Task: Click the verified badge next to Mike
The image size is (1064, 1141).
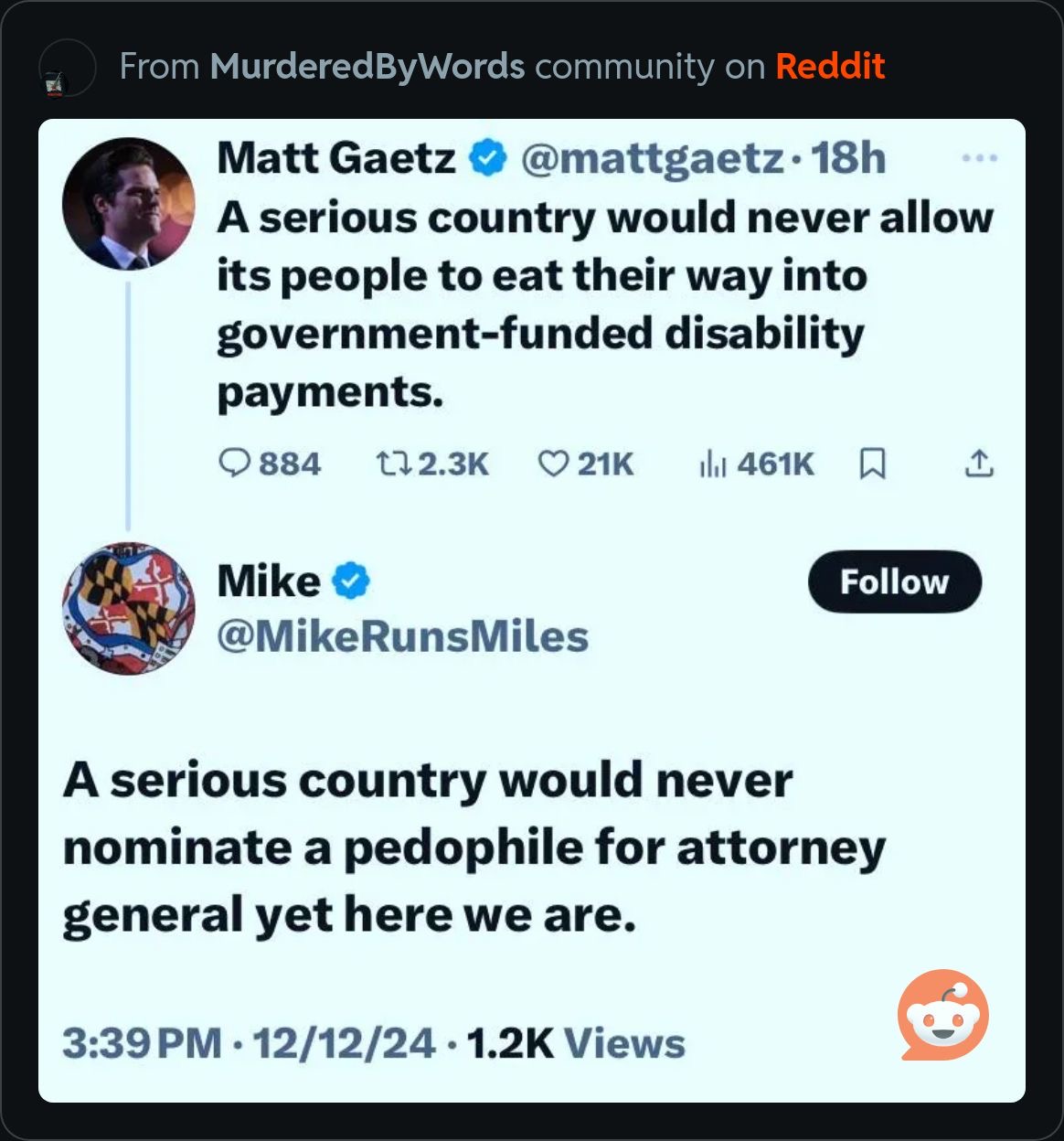Action: (x=351, y=581)
